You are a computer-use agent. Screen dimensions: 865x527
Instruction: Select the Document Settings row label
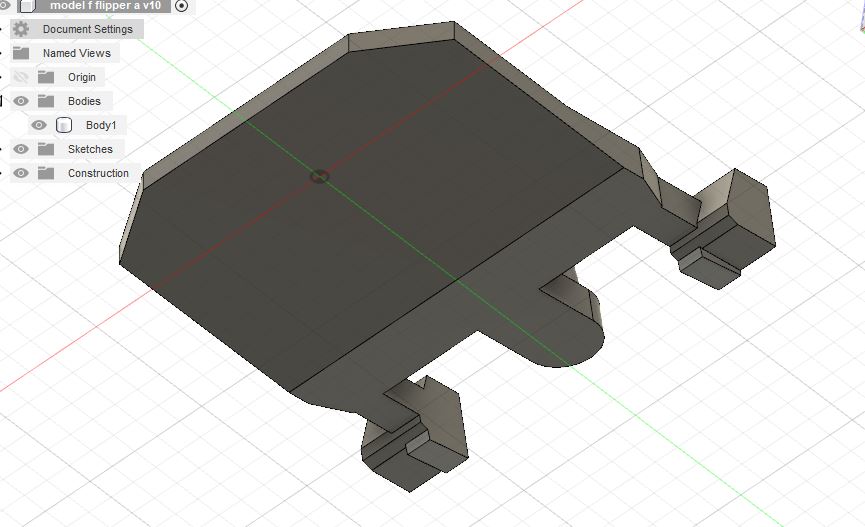pyautogui.click(x=88, y=29)
